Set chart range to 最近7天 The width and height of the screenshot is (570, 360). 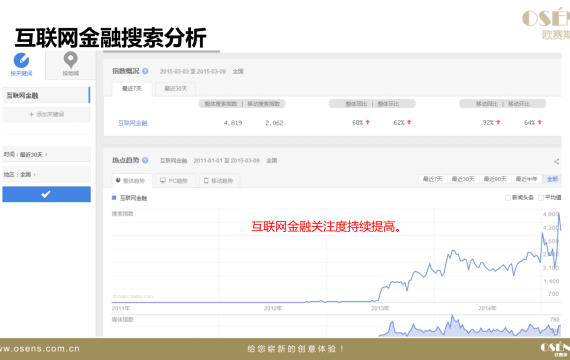point(433,179)
